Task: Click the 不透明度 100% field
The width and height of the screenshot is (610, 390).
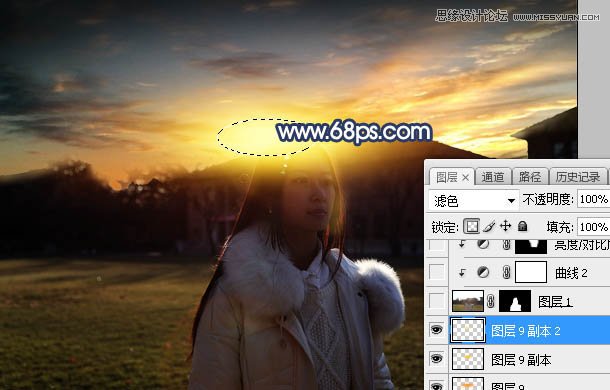Action: [x=593, y=199]
